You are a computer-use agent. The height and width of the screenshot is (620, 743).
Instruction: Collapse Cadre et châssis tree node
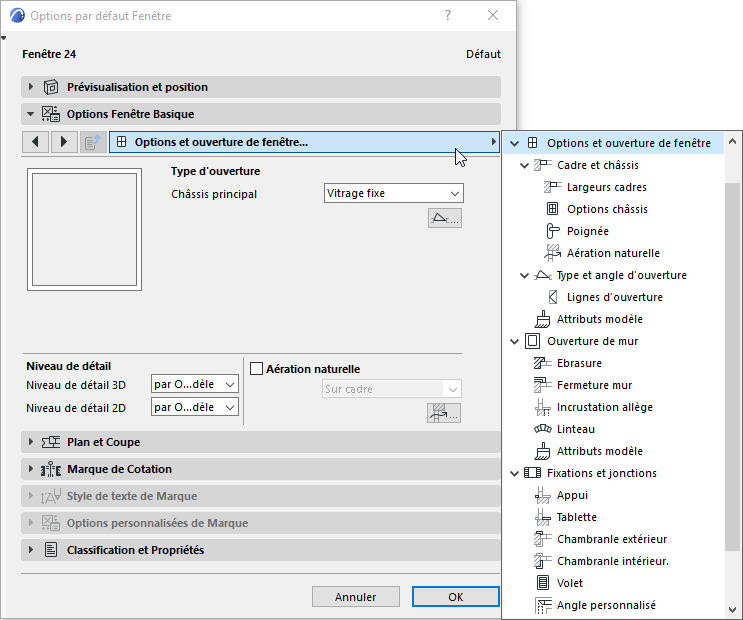click(x=524, y=165)
